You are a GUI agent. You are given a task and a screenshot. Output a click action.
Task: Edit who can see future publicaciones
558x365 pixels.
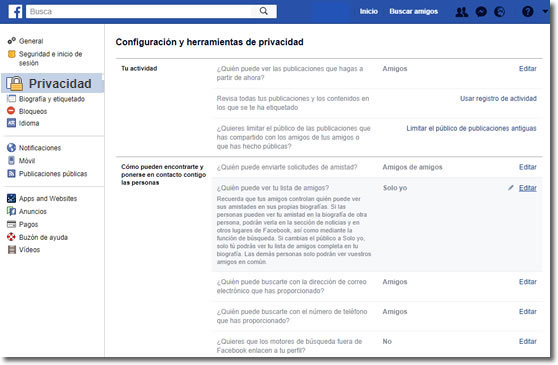click(527, 69)
